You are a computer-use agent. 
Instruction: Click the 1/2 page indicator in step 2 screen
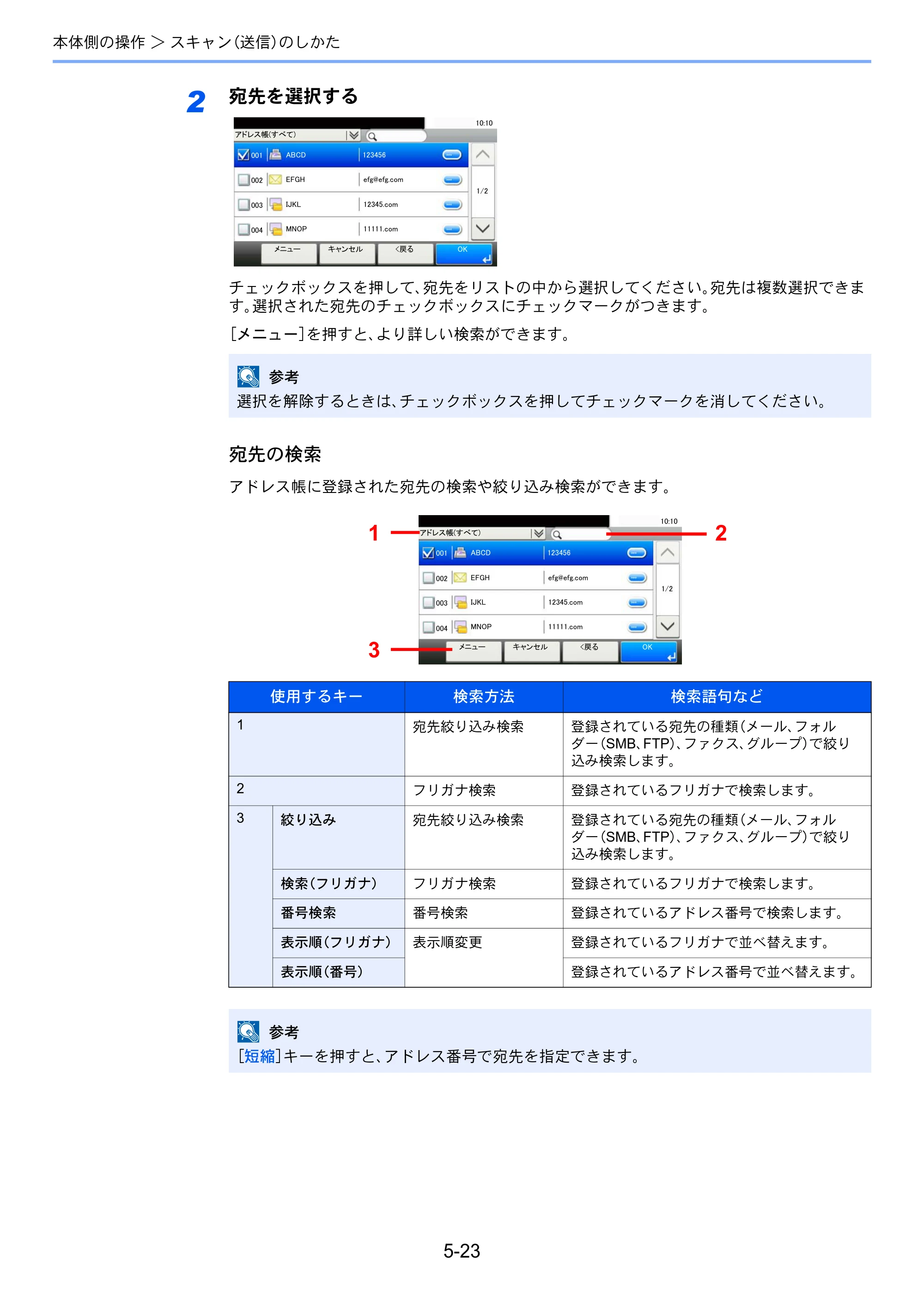[x=482, y=191]
